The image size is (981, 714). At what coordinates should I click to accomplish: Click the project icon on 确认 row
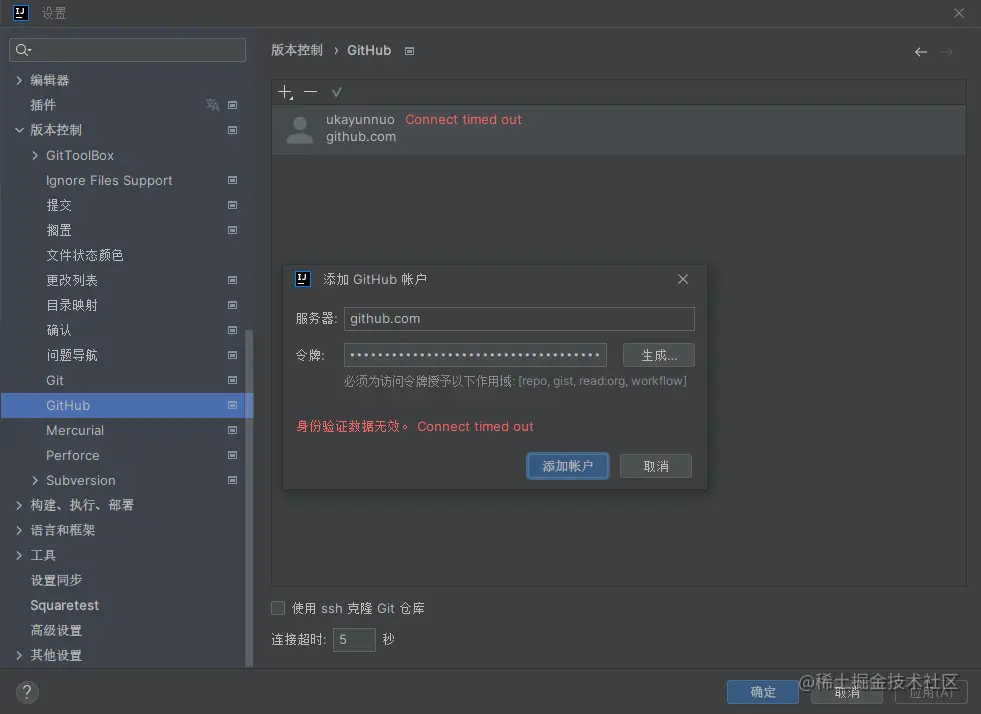pos(232,330)
